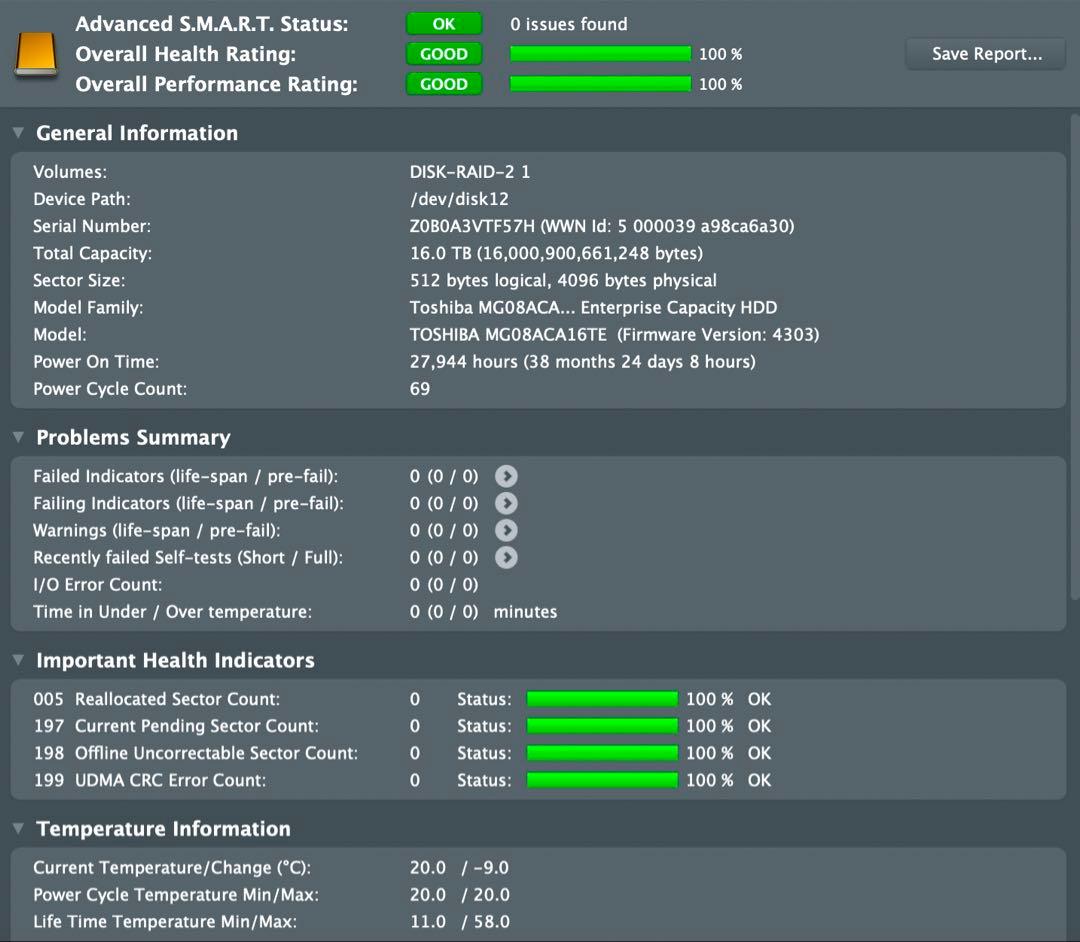
Task: Click the Reallocated Sector Count status bar
Action: tap(602, 699)
